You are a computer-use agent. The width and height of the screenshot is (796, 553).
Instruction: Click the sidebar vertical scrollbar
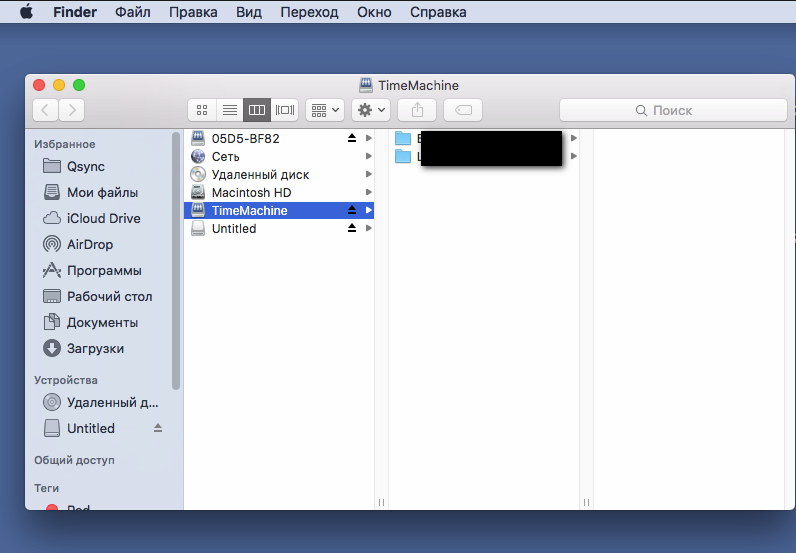[176, 260]
